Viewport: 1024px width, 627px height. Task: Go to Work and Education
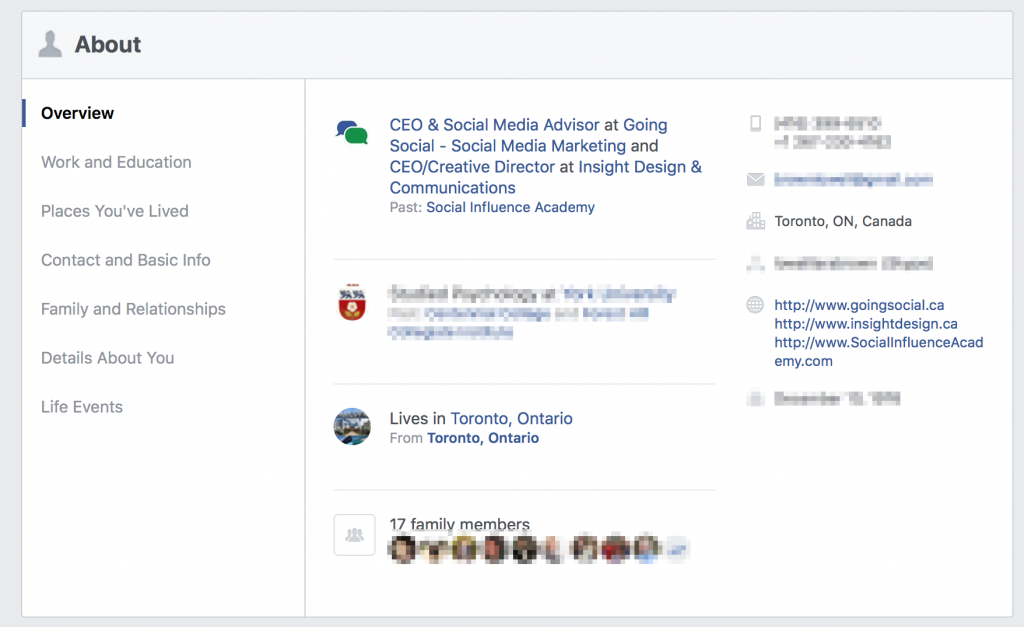(116, 162)
